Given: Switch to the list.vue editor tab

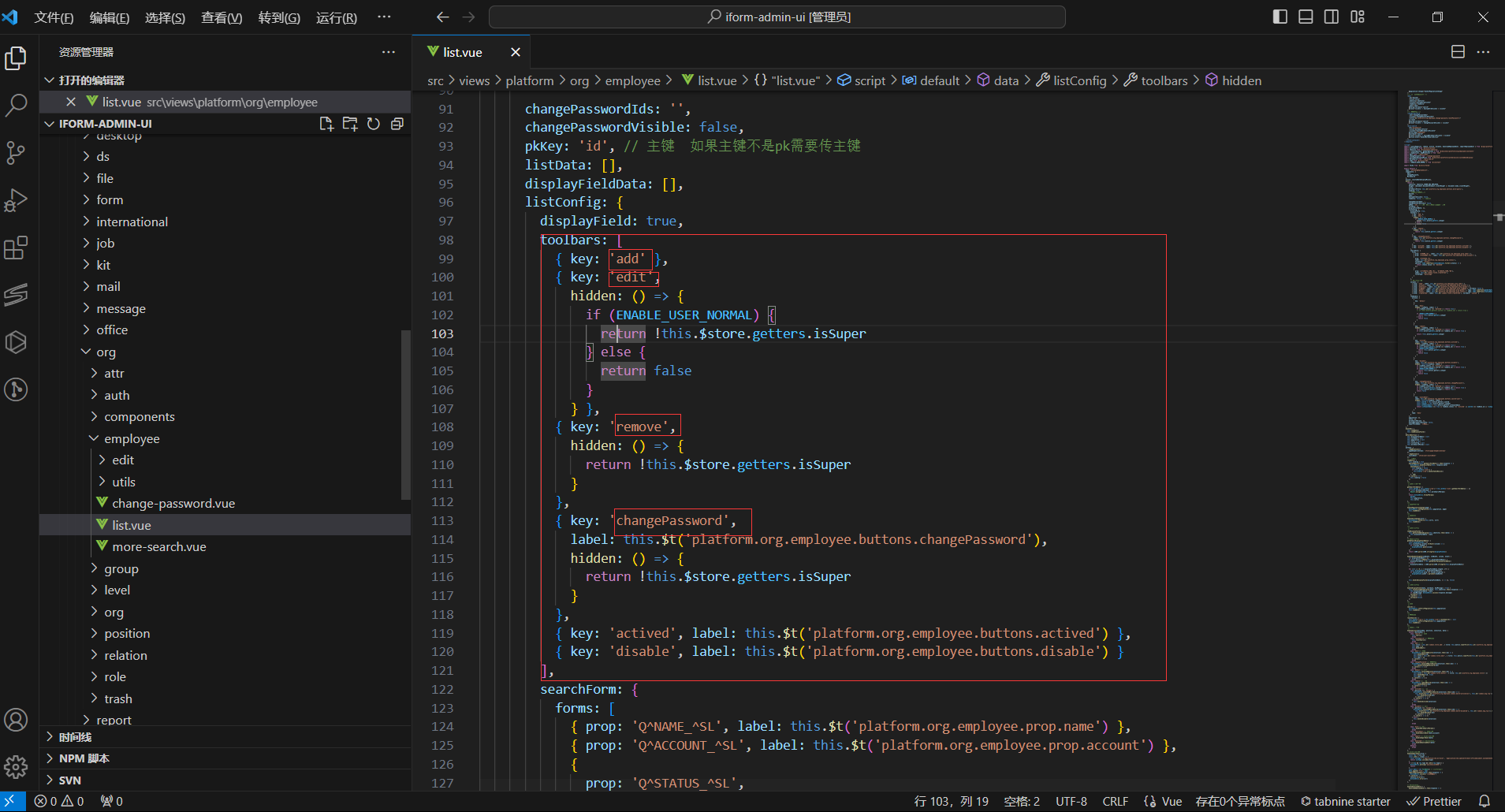Looking at the screenshot, I should tap(462, 52).
